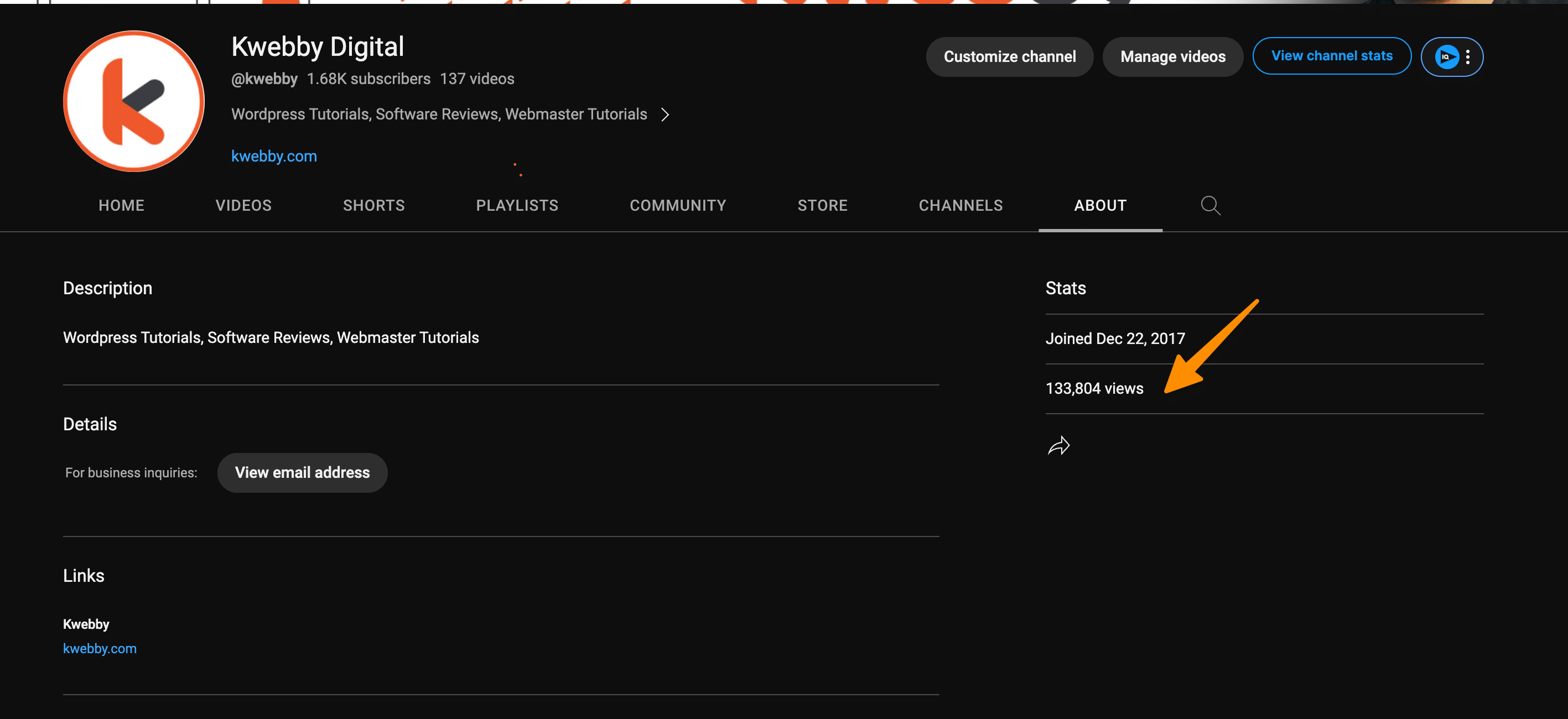Click the View email address button
This screenshot has height=719, width=1568.
(x=302, y=472)
